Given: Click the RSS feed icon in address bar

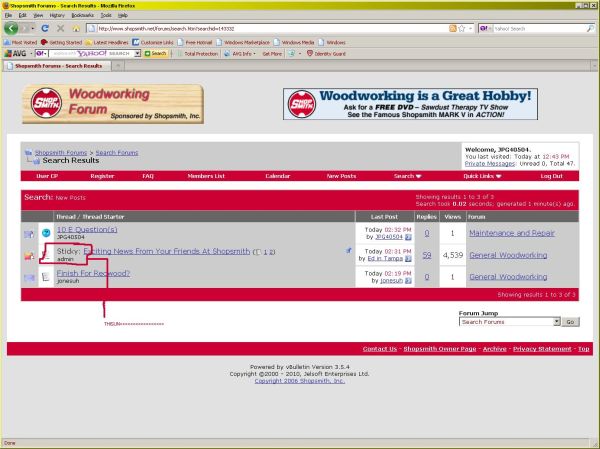Looking at the screenshot, I should tap(453, 28).
